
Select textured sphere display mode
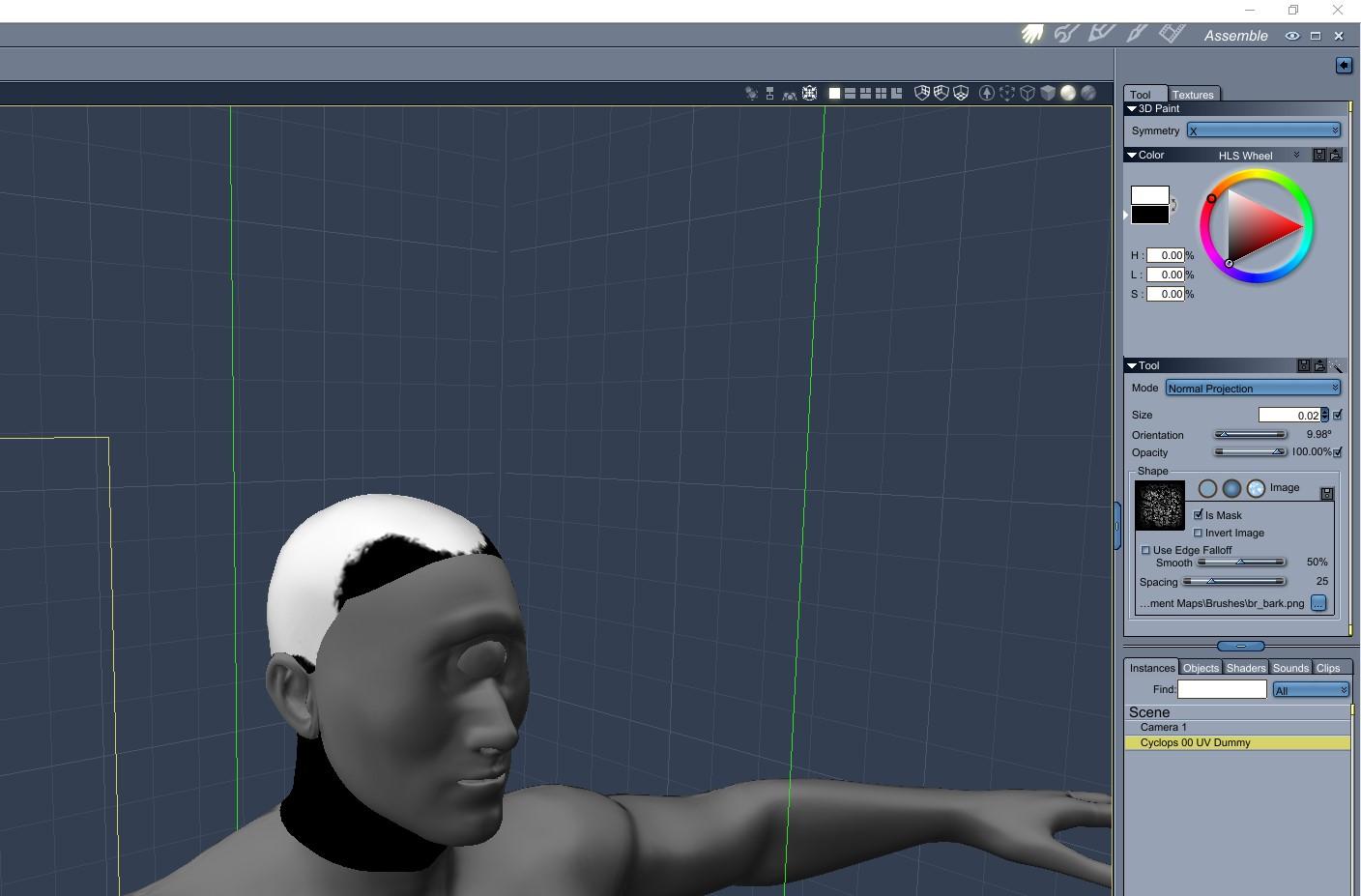click(x=1088, y=93)
